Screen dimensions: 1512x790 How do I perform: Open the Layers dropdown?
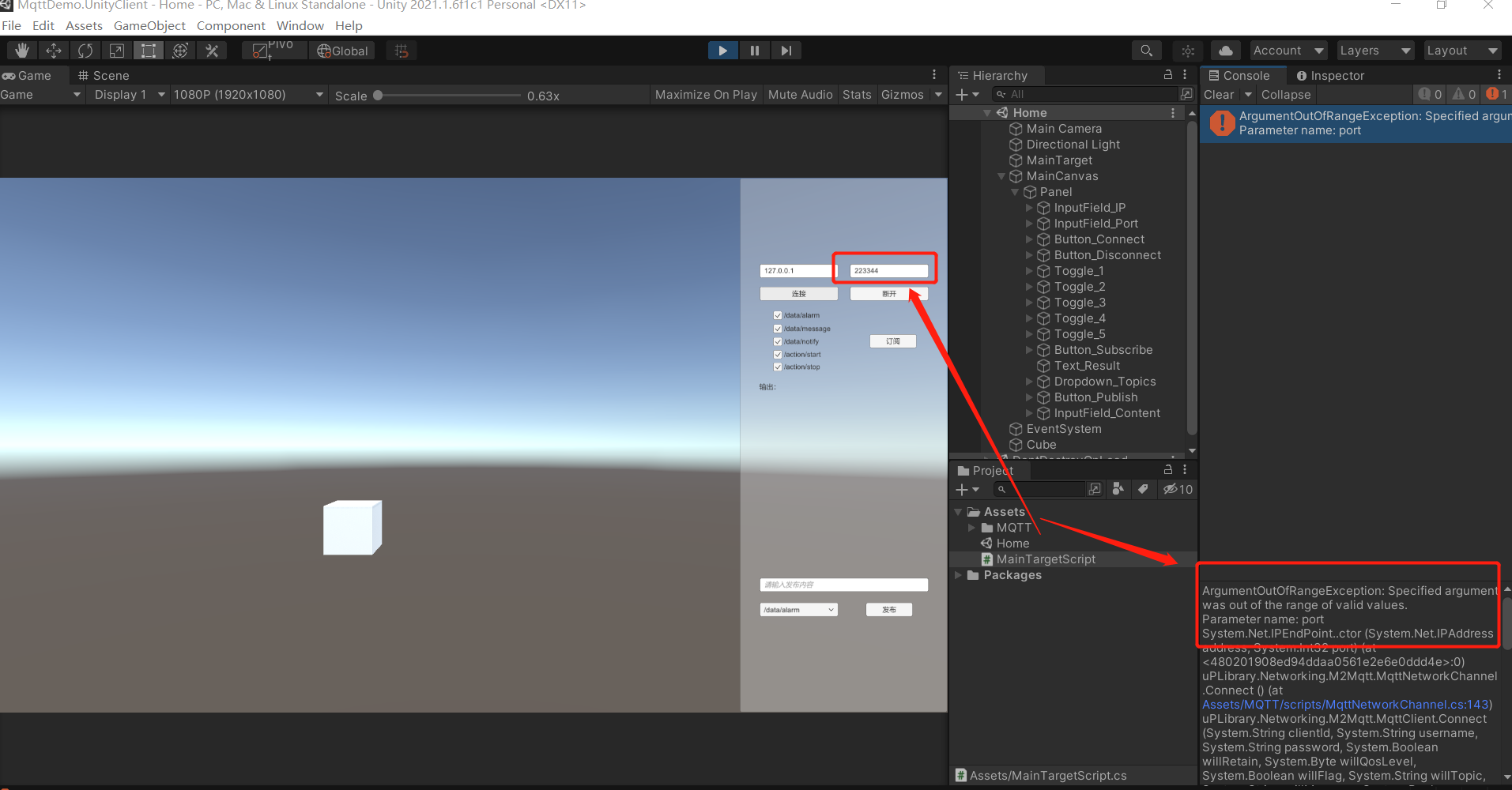1374,50
